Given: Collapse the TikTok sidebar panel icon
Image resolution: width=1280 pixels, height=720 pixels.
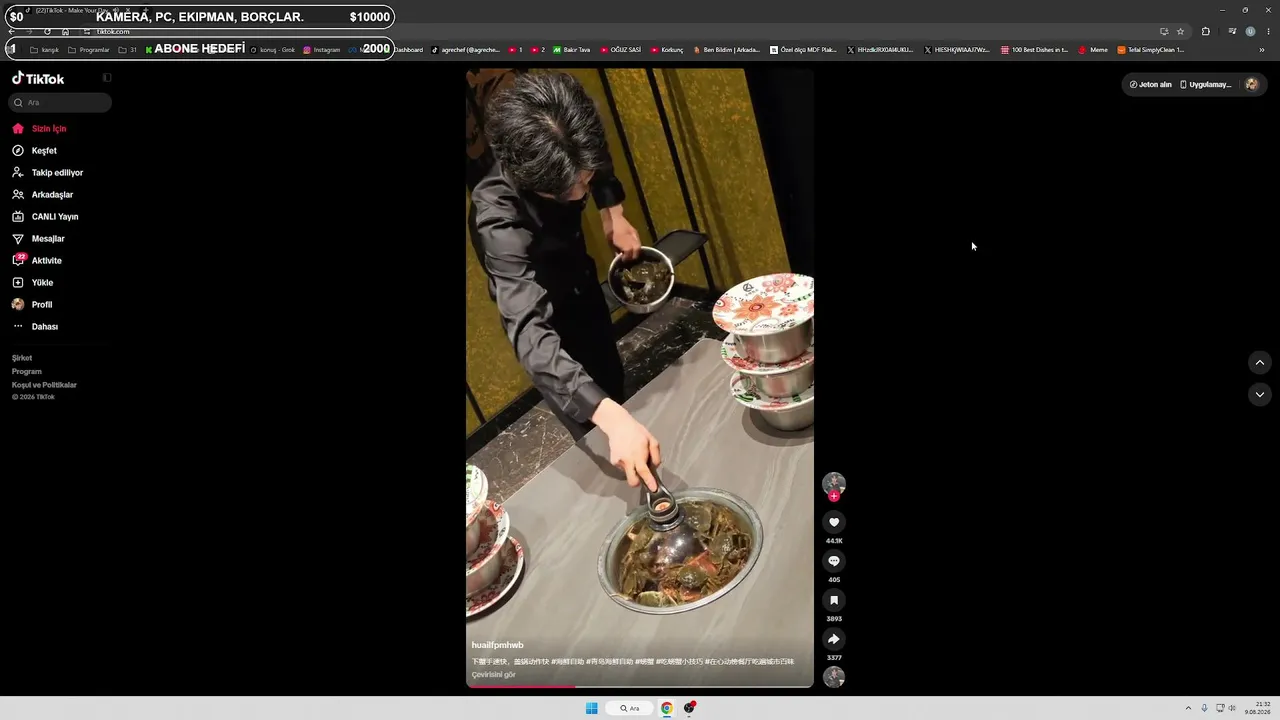Looking at the screenshot, I should click(x=107, y=78).
